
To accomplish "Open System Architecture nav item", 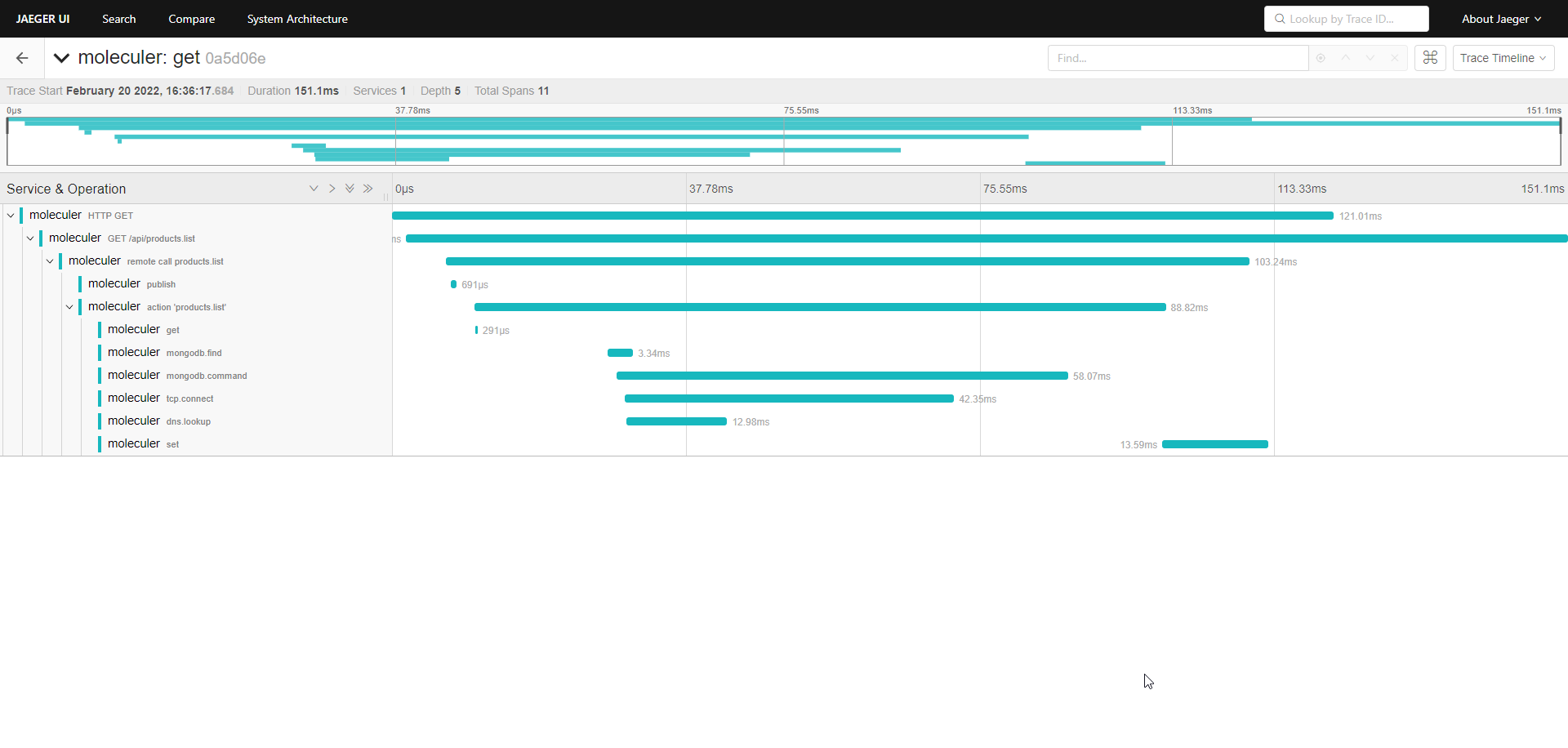I will tap(297, 19).
